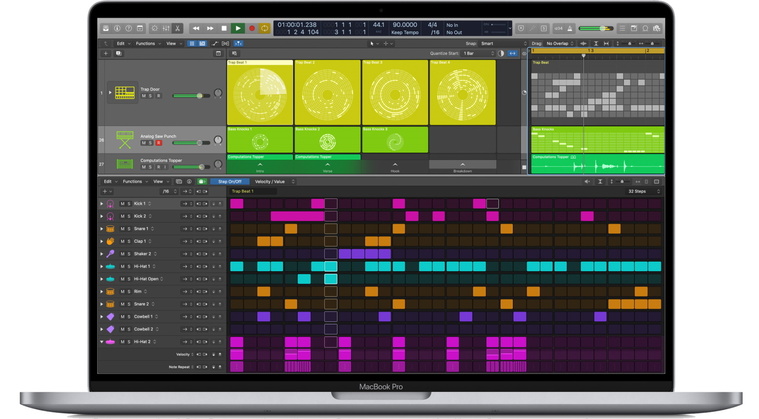Open the 32 Steps pattern length dropdown
Viewport: 759px width, 419px height.
click(644, 192)
